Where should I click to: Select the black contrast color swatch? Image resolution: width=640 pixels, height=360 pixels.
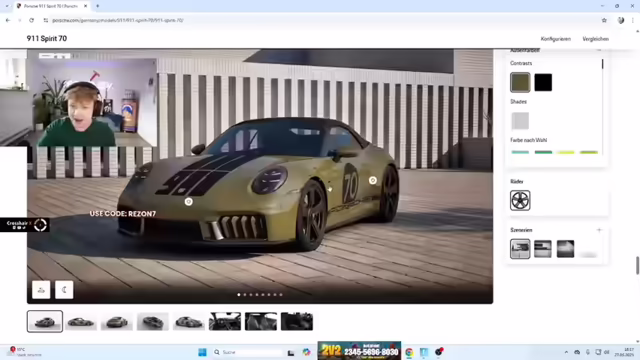coord(543,82)
